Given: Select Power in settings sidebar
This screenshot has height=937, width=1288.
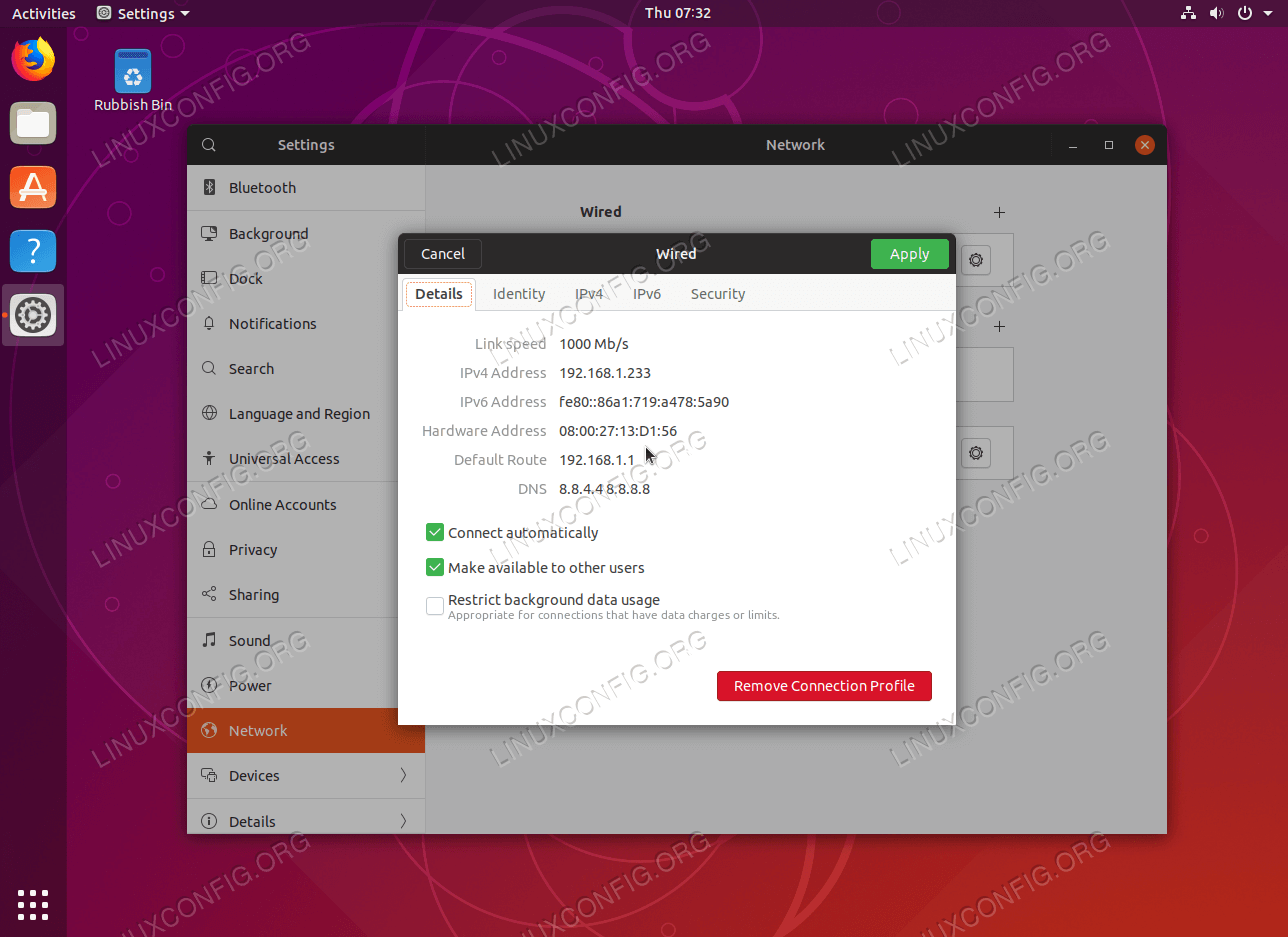Looking at the screenshot, I should tap(306, 685).
